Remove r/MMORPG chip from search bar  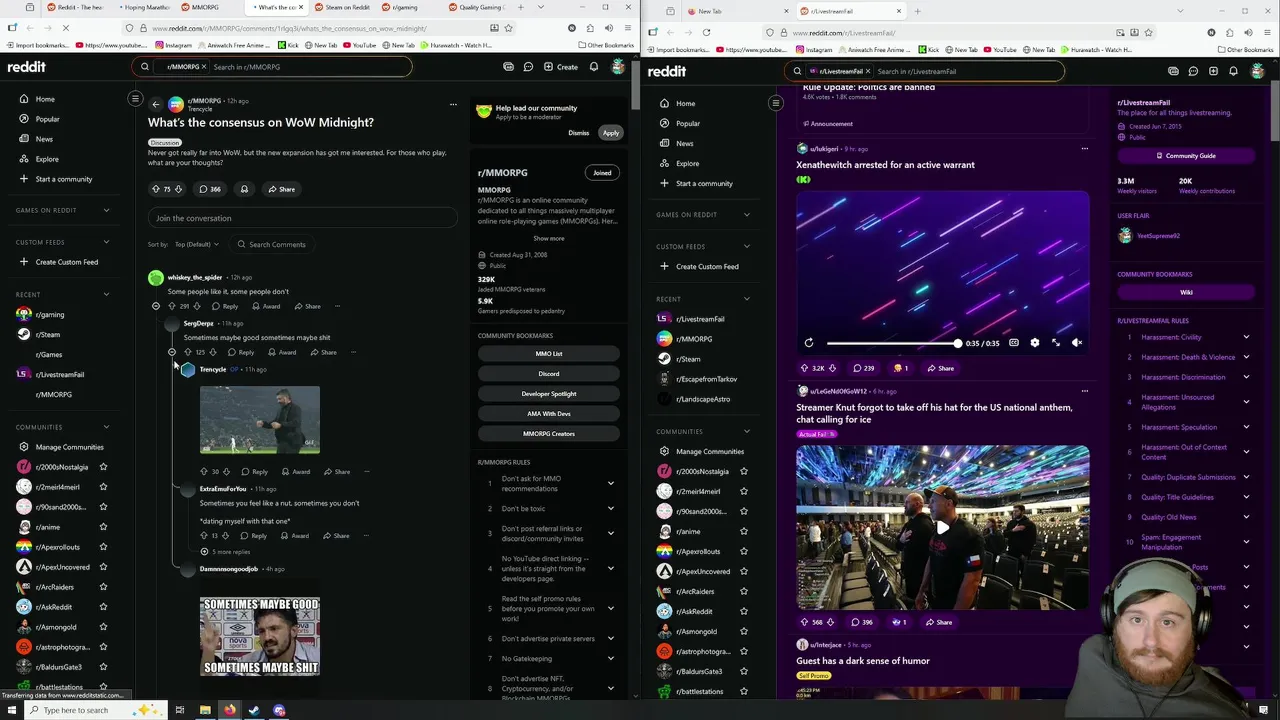coord(204,67)
